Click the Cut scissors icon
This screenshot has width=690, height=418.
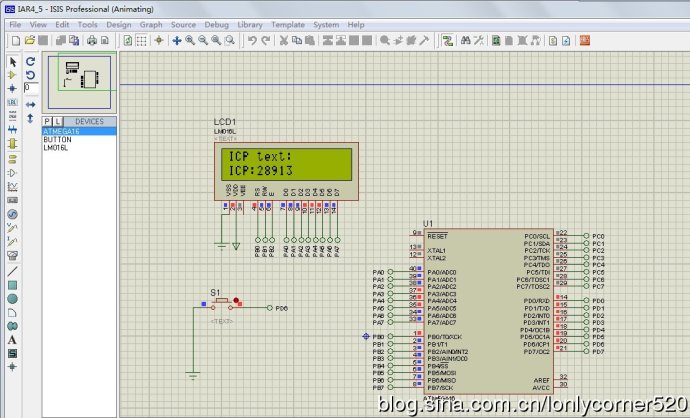(284, 41)
